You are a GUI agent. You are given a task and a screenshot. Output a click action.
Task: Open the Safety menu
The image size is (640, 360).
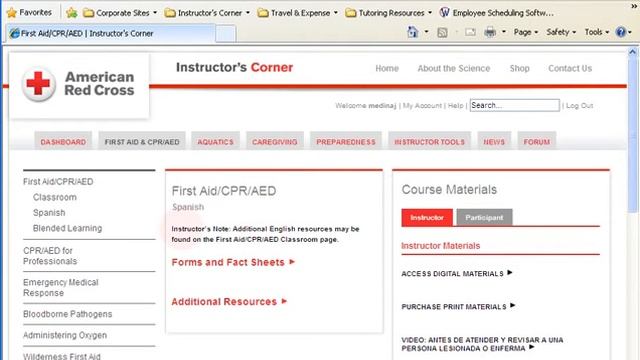point(561,32)
